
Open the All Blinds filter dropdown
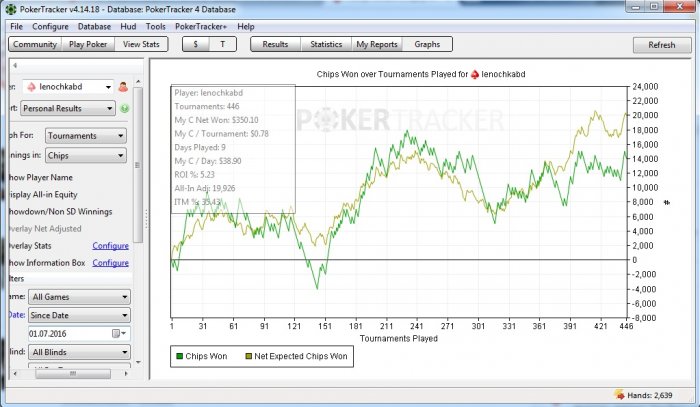79,352
